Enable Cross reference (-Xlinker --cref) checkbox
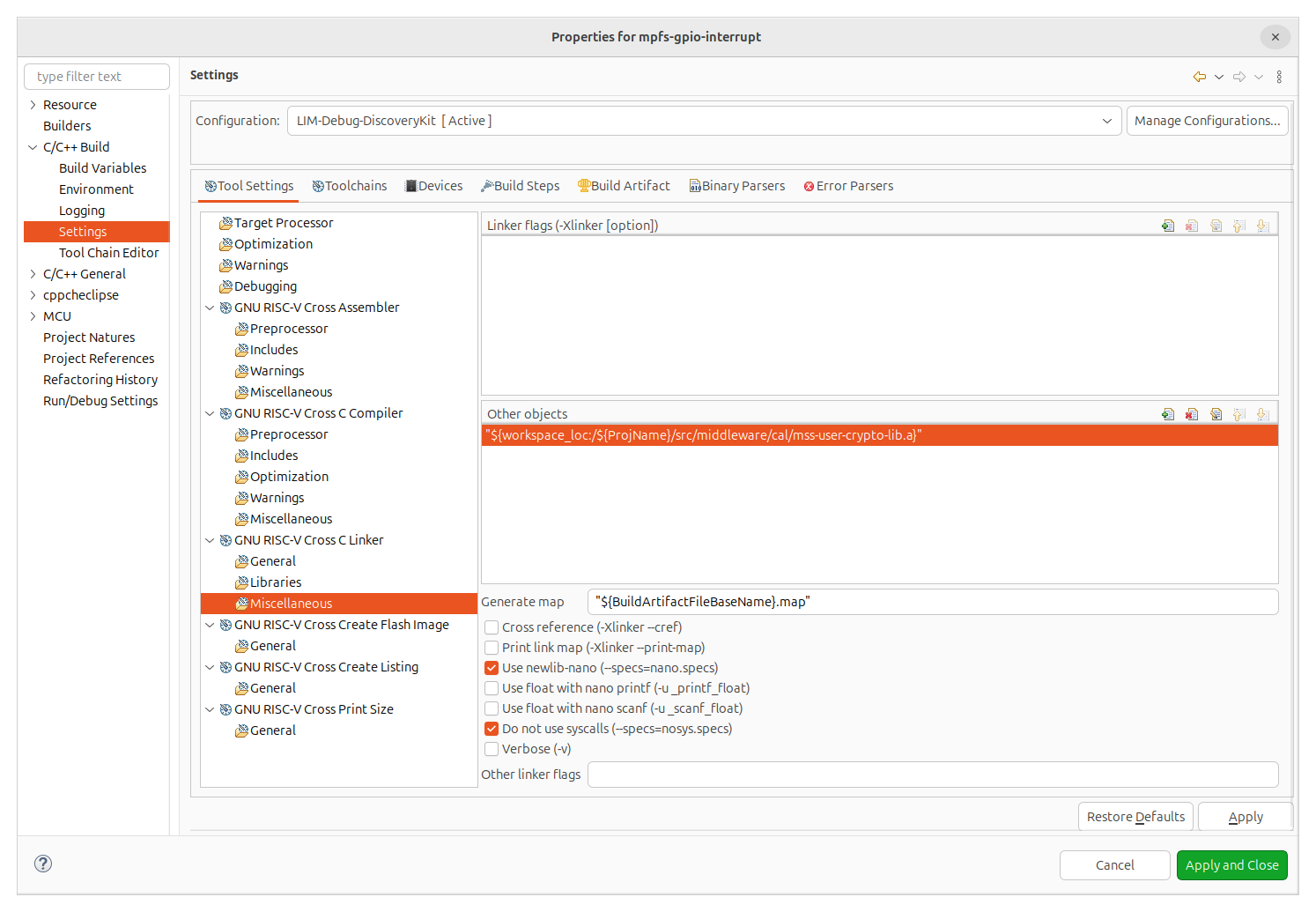1316x912 pixels. 492,627
